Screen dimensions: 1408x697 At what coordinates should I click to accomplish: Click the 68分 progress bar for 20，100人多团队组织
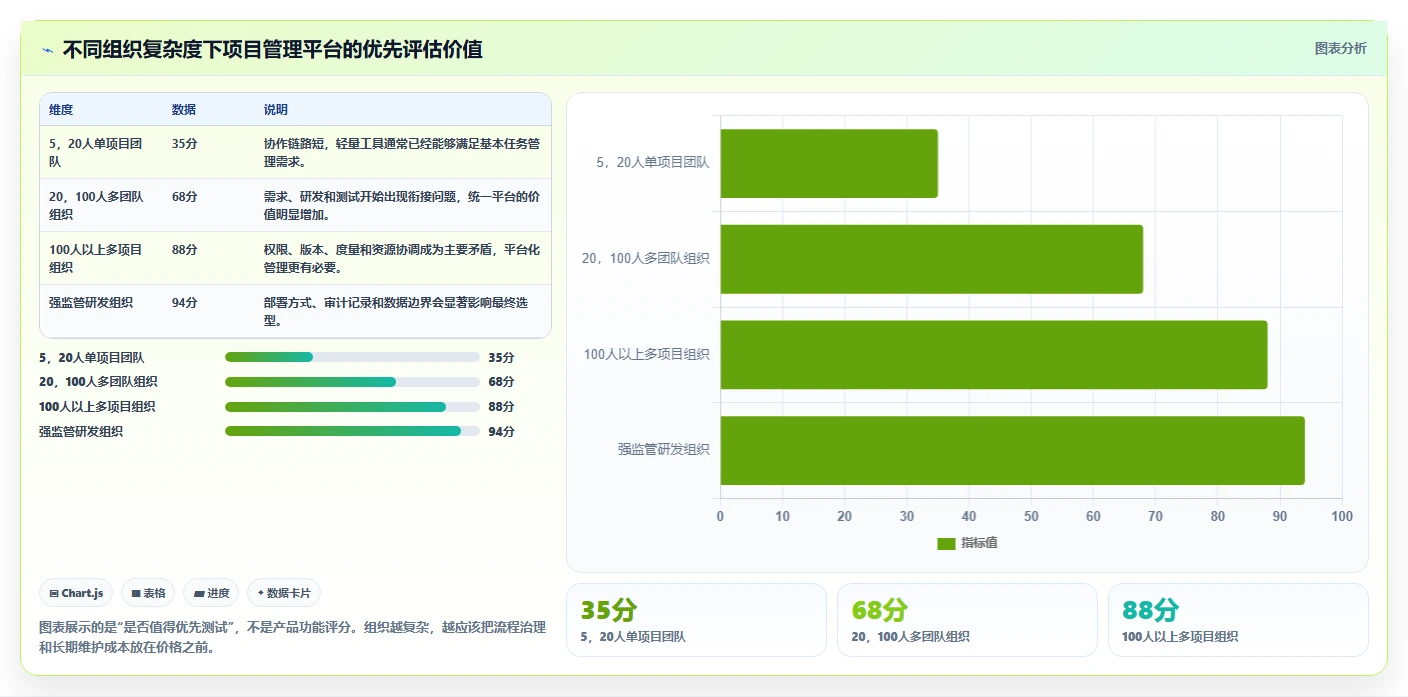[x=352, y=382]
